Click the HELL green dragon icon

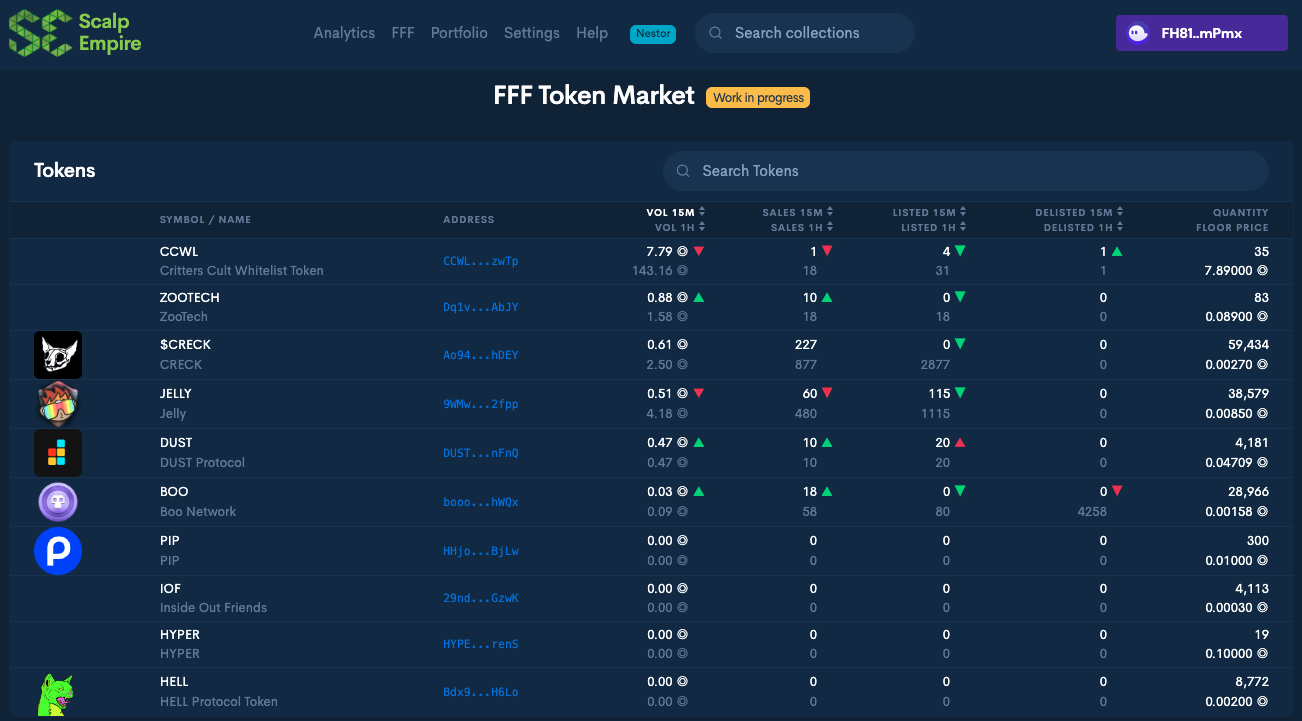click(56, 694)
